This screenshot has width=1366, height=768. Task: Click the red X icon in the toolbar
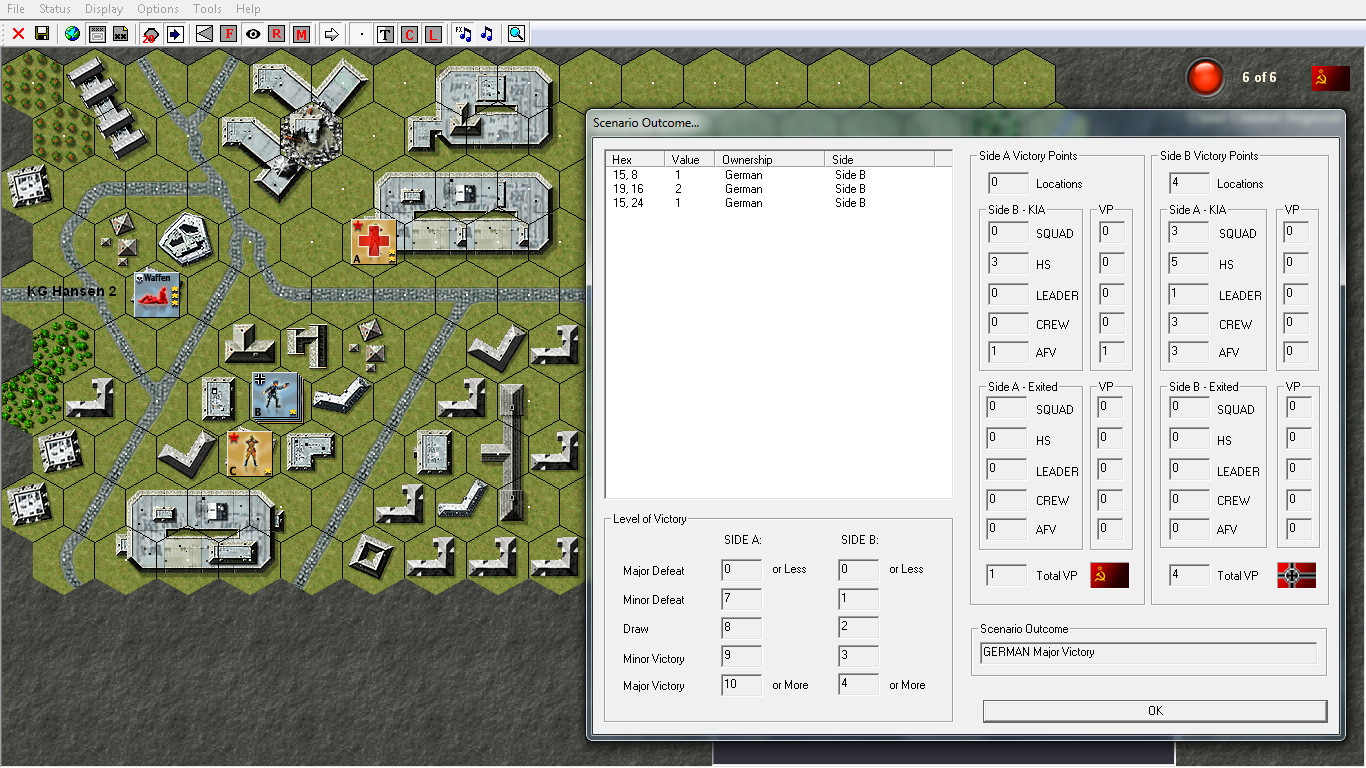(18, 34)
